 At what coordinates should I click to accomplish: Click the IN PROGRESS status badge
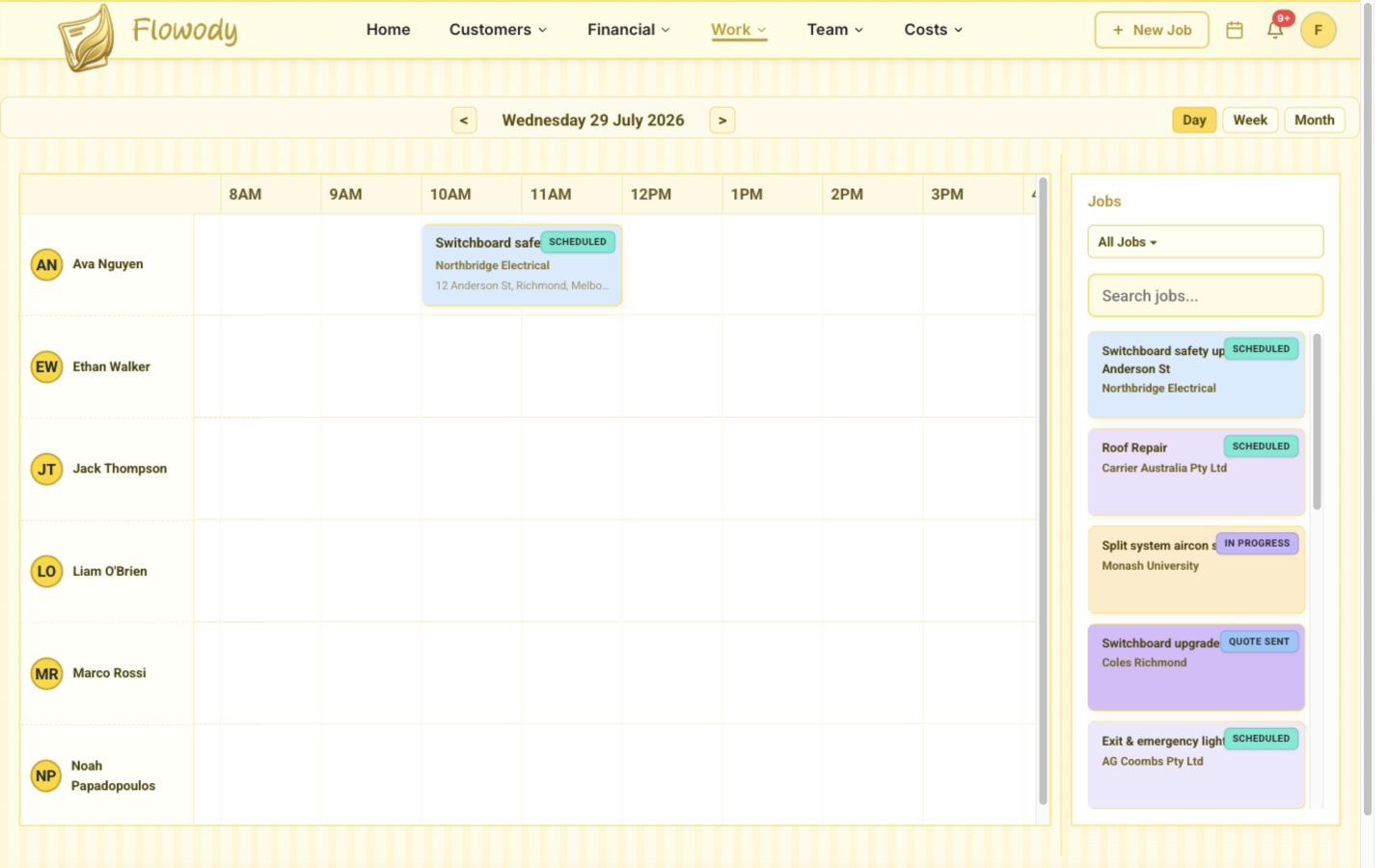tap(1257, 544)
